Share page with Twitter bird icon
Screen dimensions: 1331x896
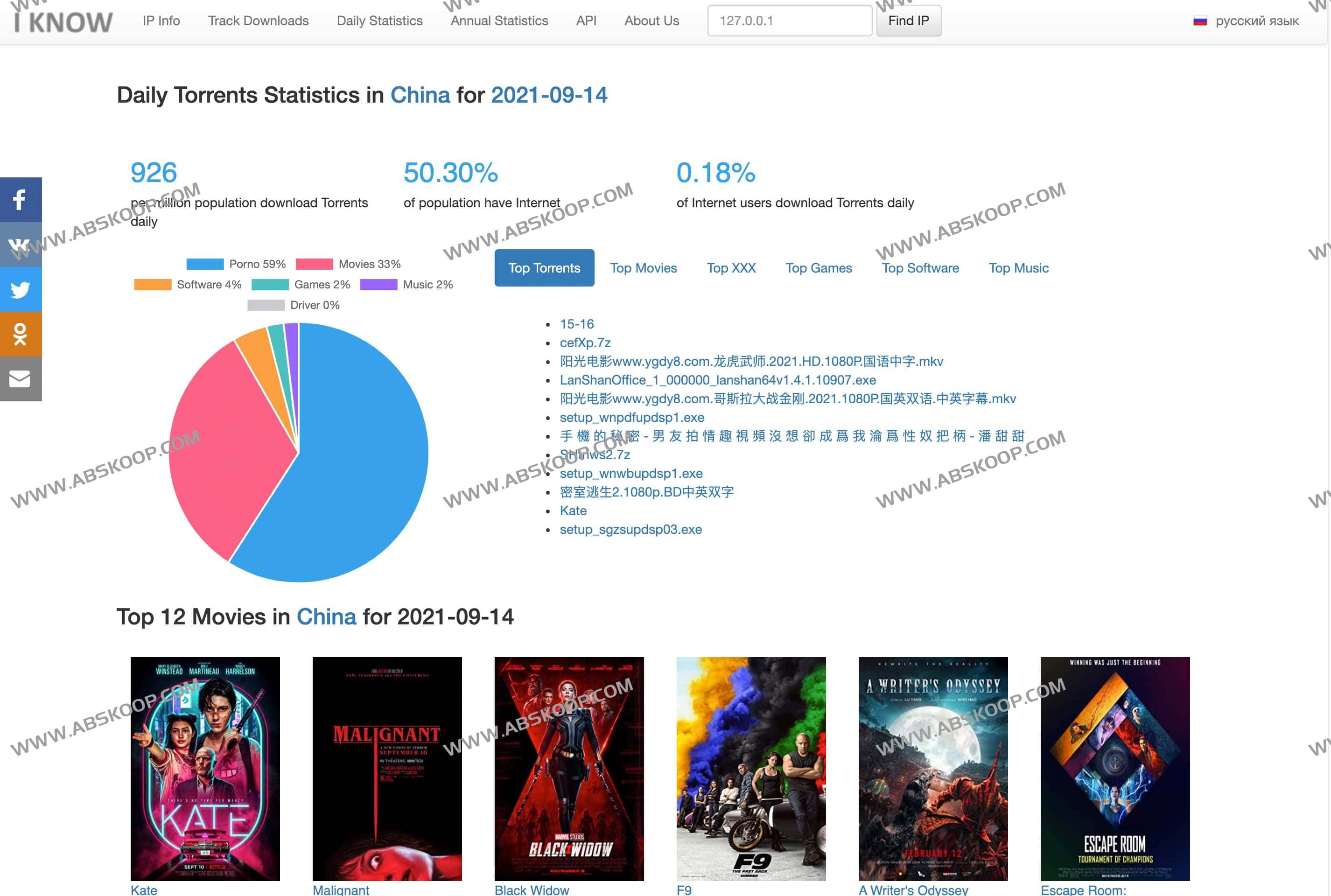click(20, 290)
